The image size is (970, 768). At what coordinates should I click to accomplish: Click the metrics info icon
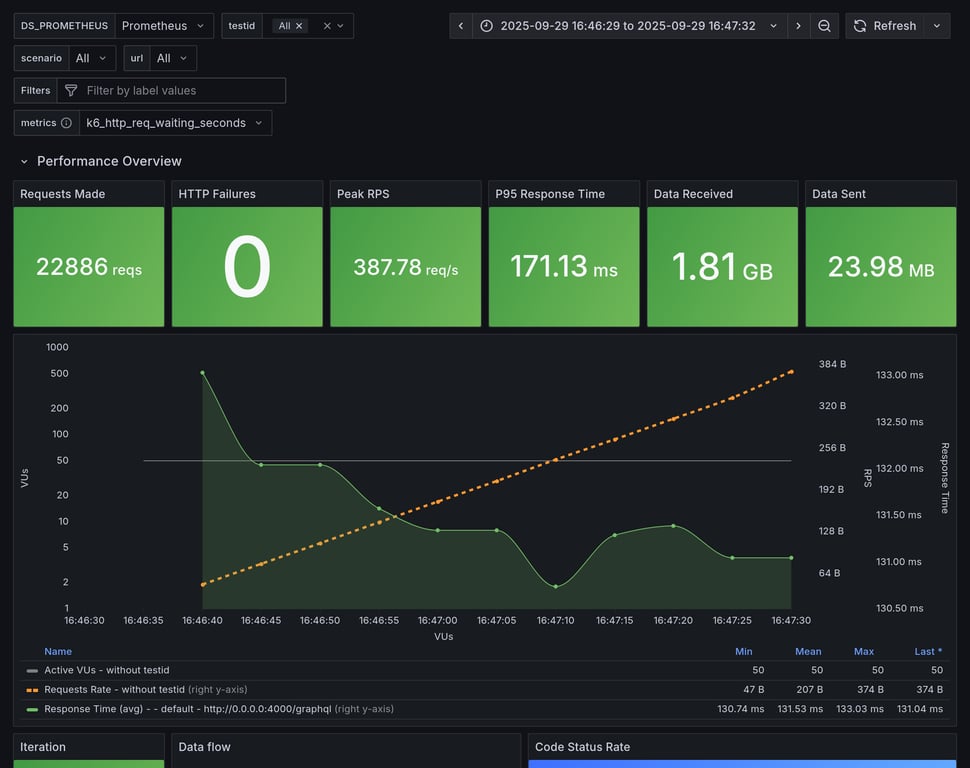coord(66,123)
